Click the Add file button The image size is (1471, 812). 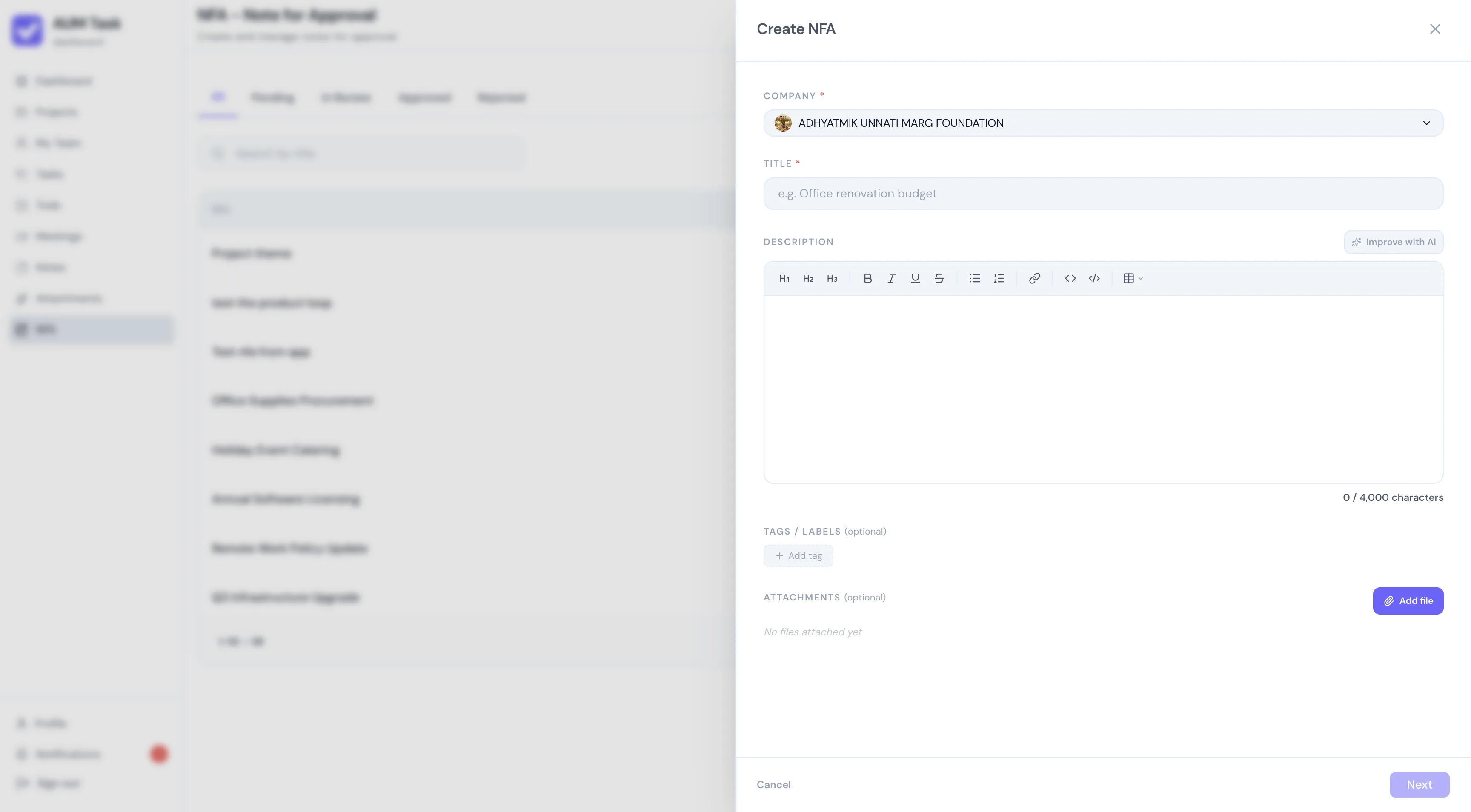[1408, 601]
